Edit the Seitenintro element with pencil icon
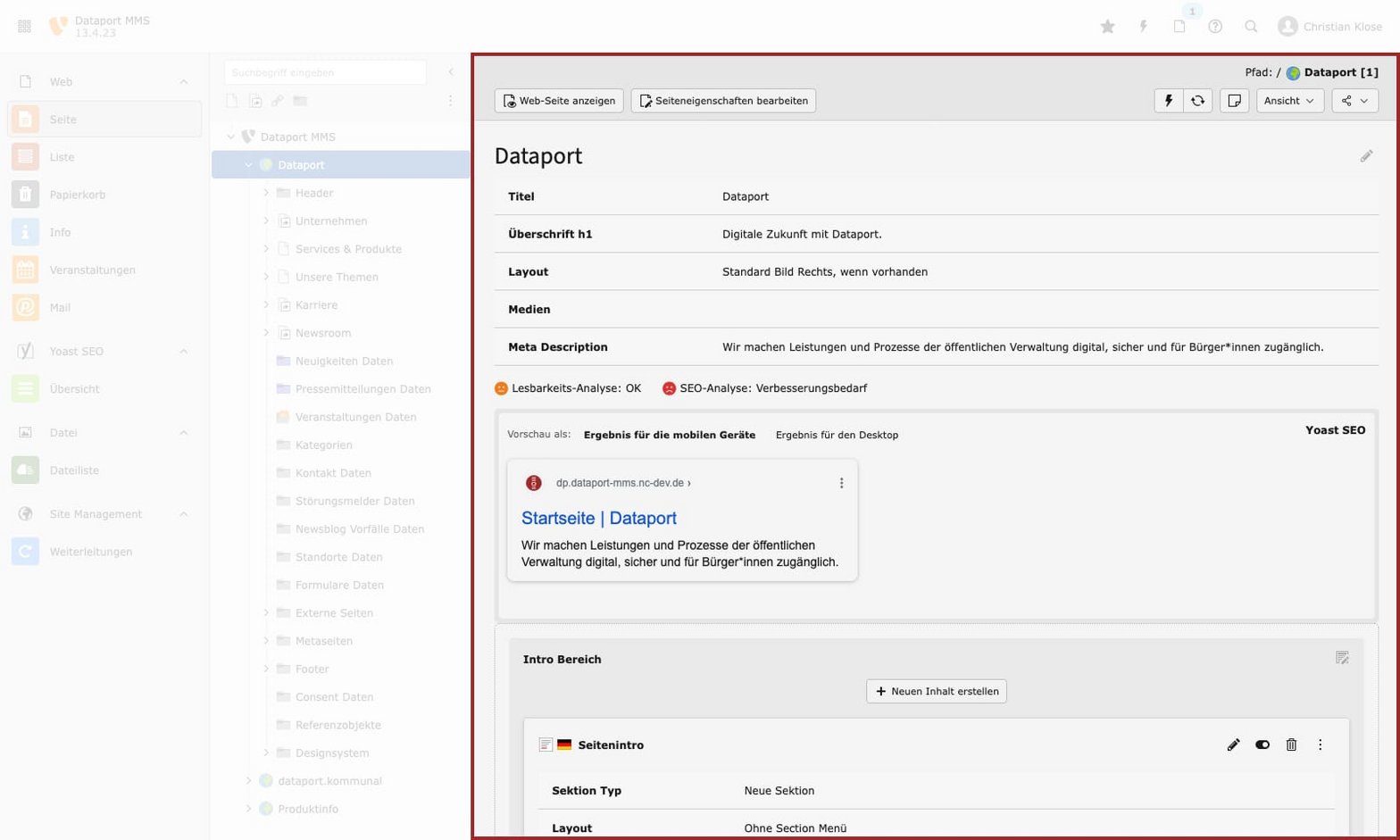Image resolution: width=1400 pixels, height=840 pixels. click(x=1233, y=744)
